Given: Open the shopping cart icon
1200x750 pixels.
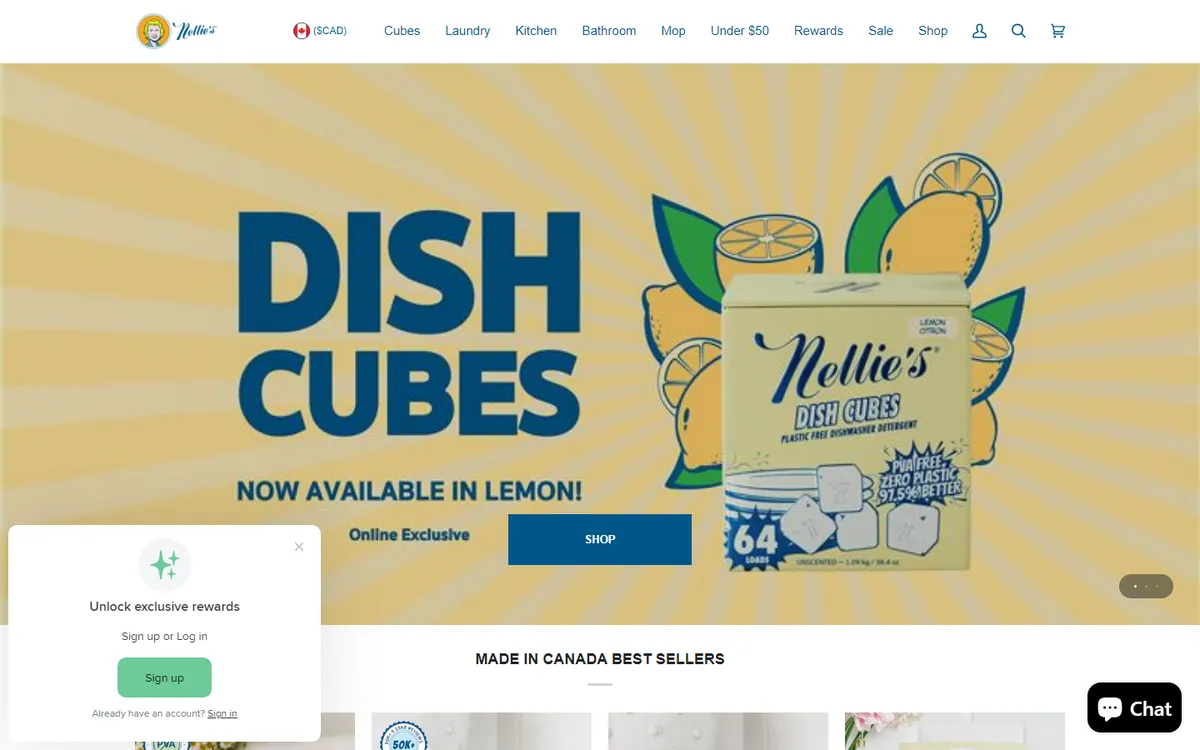Looking at the screenshot, I should [x=1058, y=31].
